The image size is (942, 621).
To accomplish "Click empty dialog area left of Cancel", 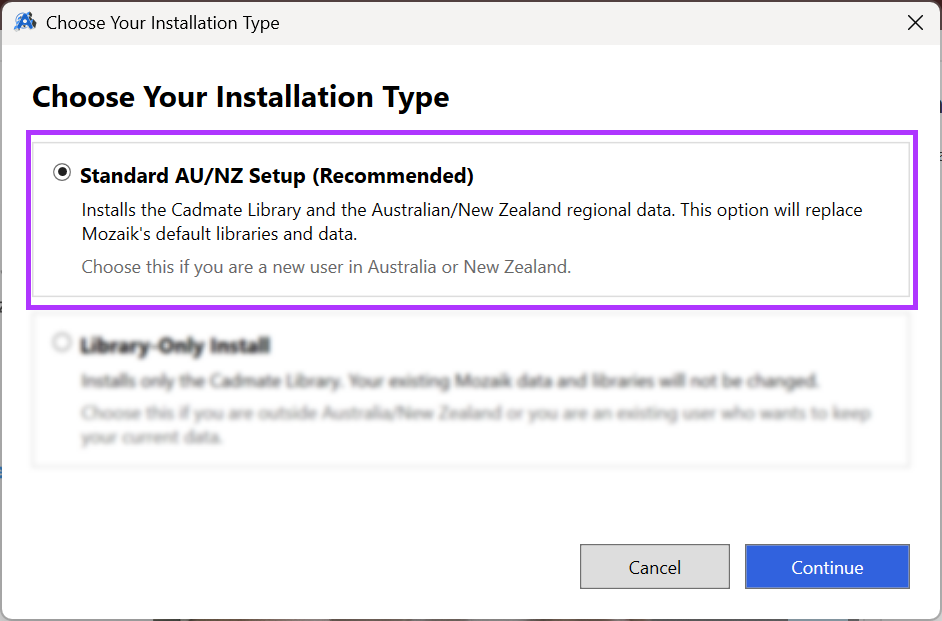I will point(300,566).
